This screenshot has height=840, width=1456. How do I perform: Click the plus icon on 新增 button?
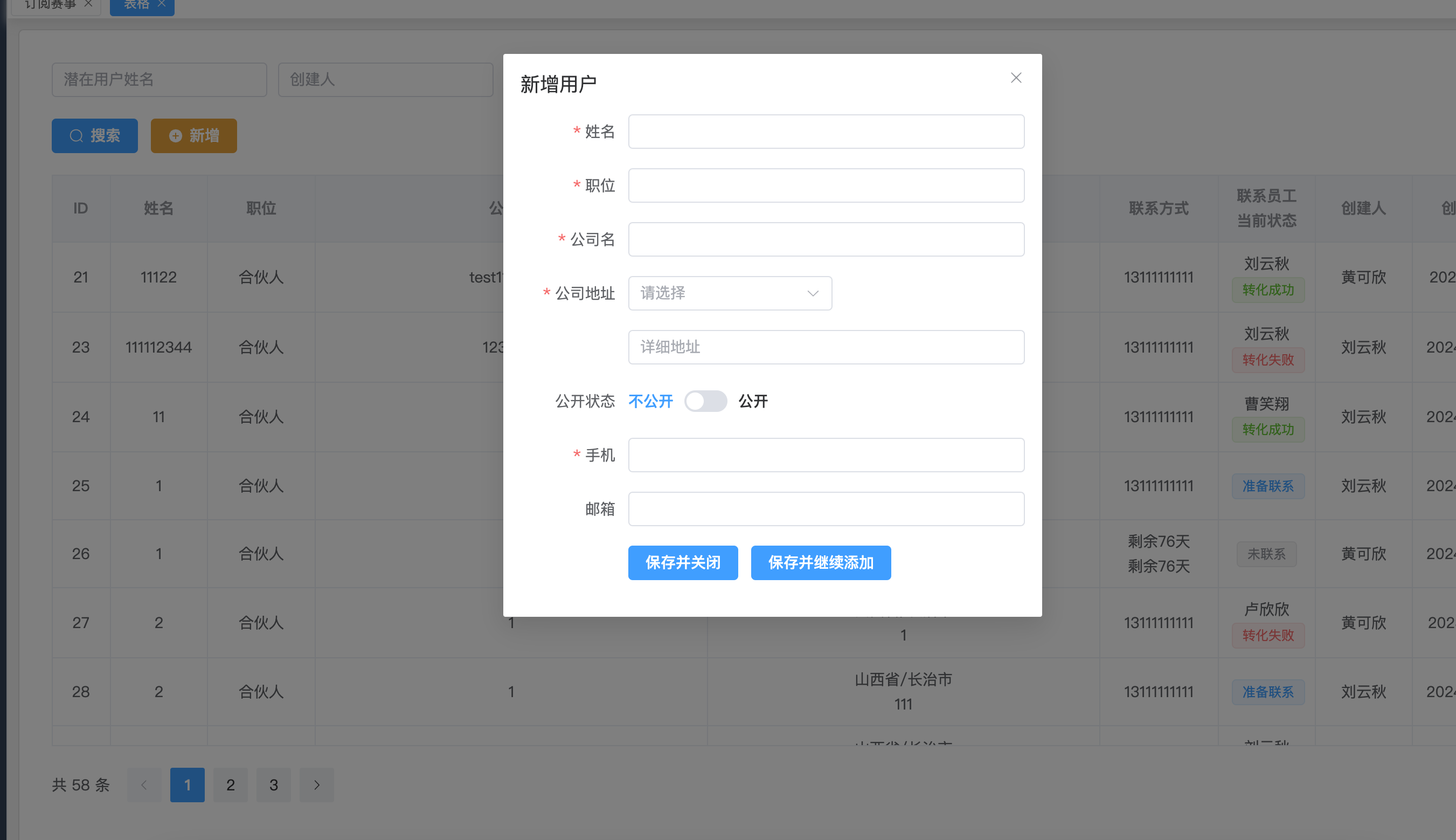175,135
